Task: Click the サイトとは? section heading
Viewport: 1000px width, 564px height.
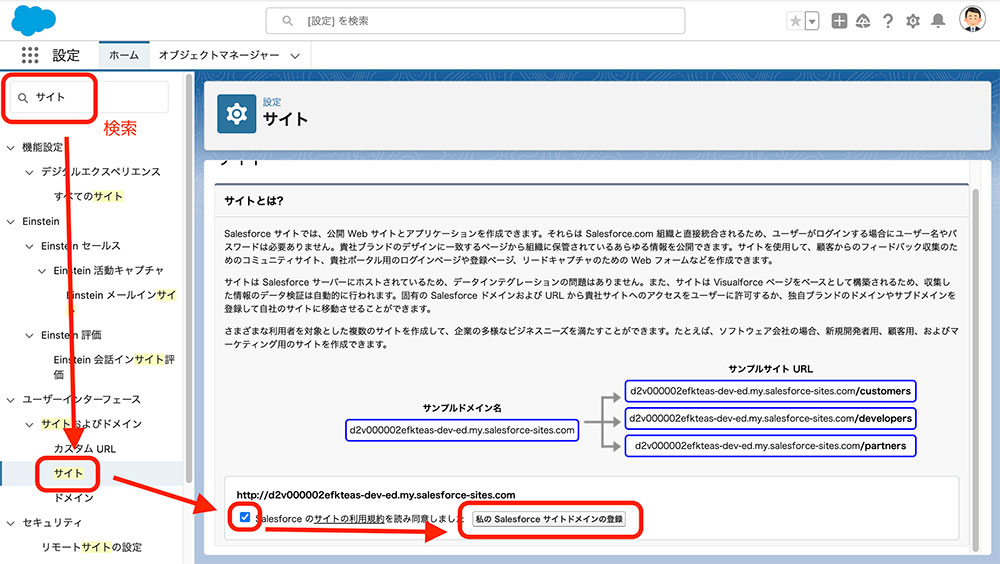Action: pos(254,200)
